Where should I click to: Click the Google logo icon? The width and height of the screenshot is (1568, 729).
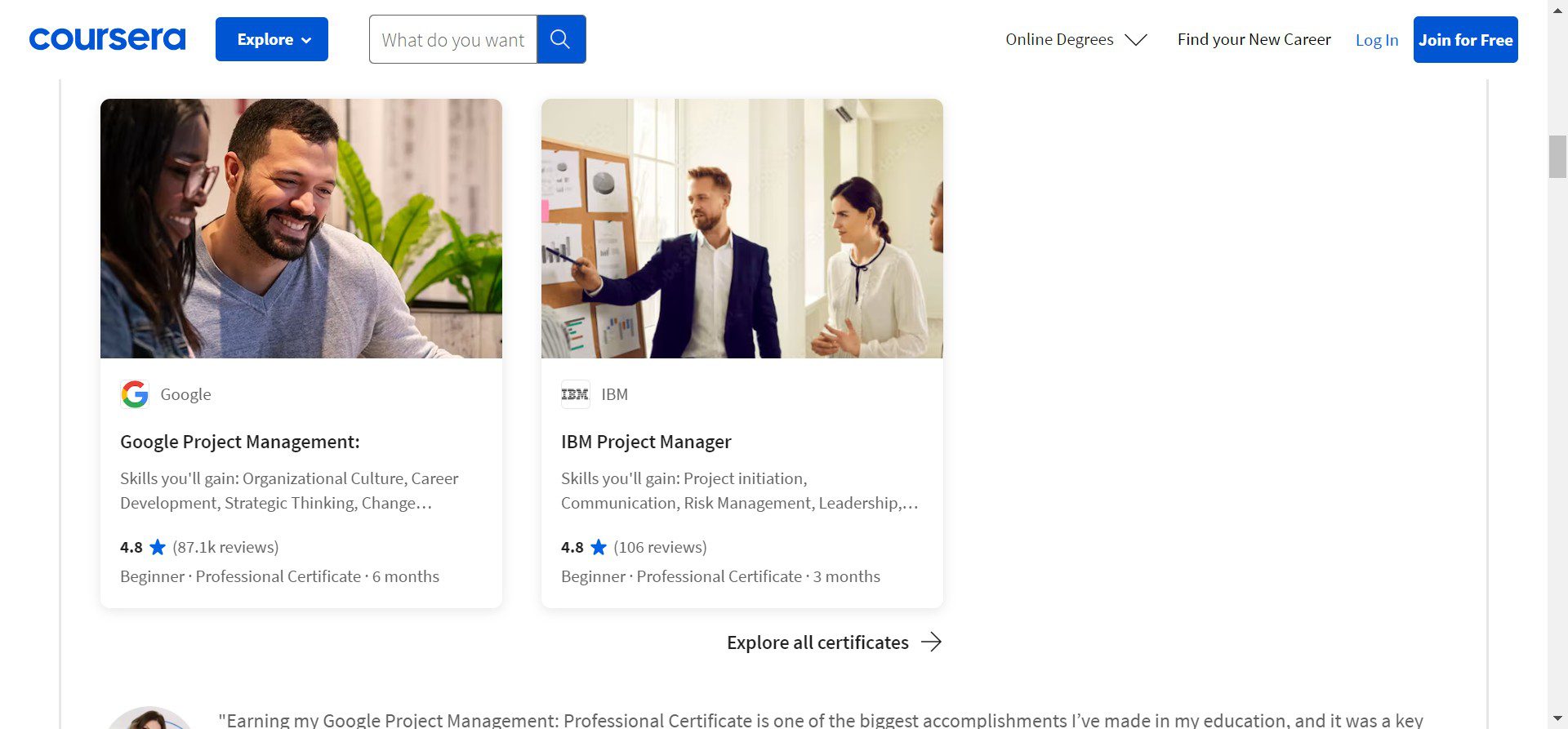(x=135, y=394)
